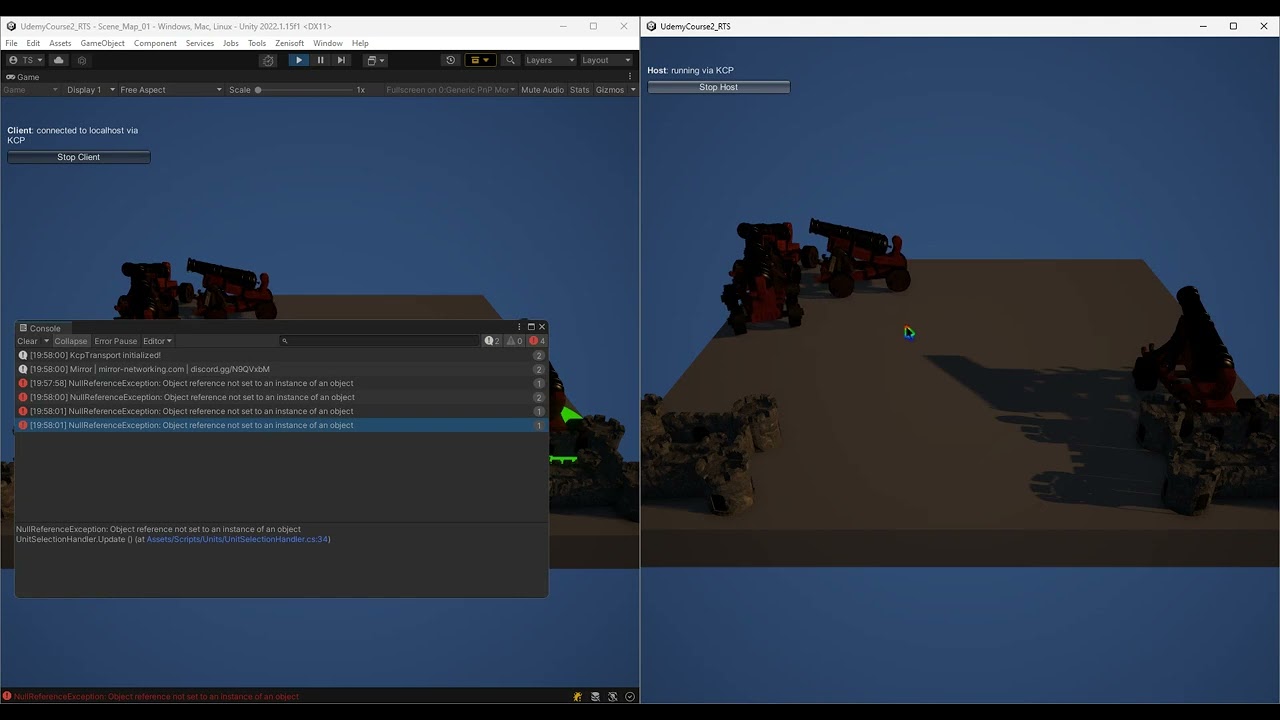This screenshot has width=1280, height=720.
Task: Click the bug debug-mode icon in status bar
Action: tap(578, 696)
